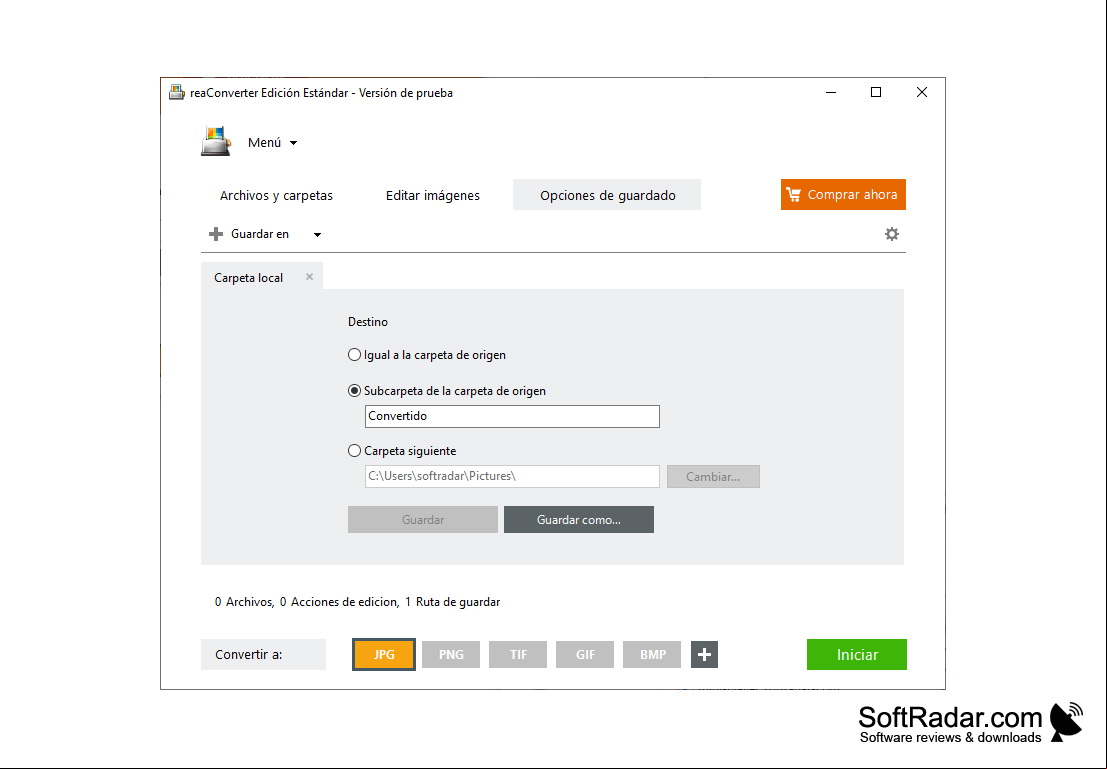Click the 1 Ruta de guardar status text
This screenshot has width=1107, height=769.
click(453, 602)
